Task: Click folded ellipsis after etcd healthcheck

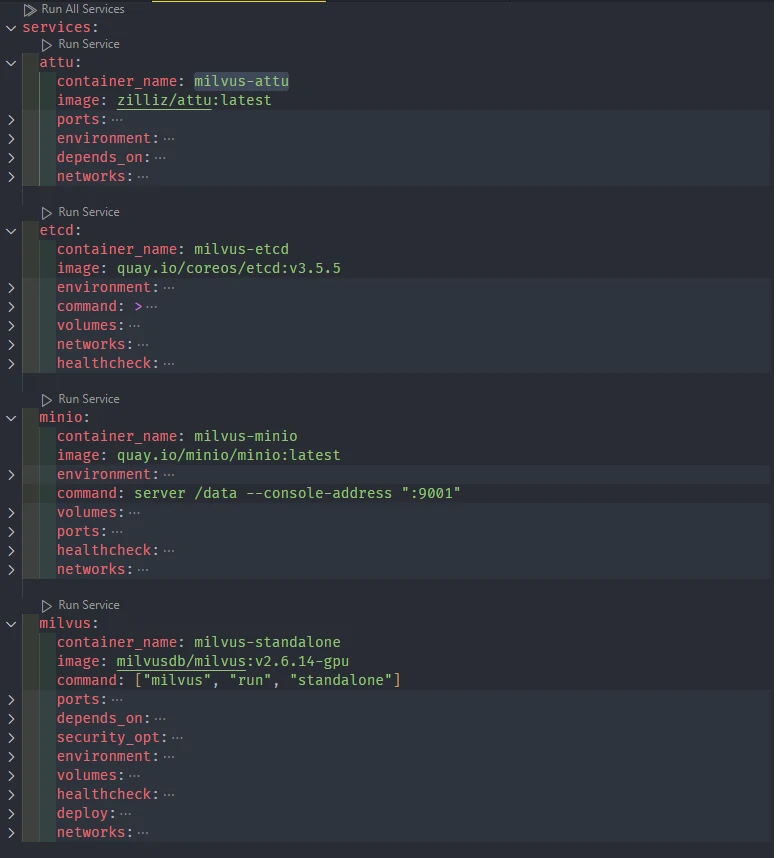Action: click(x=169, y=364)
